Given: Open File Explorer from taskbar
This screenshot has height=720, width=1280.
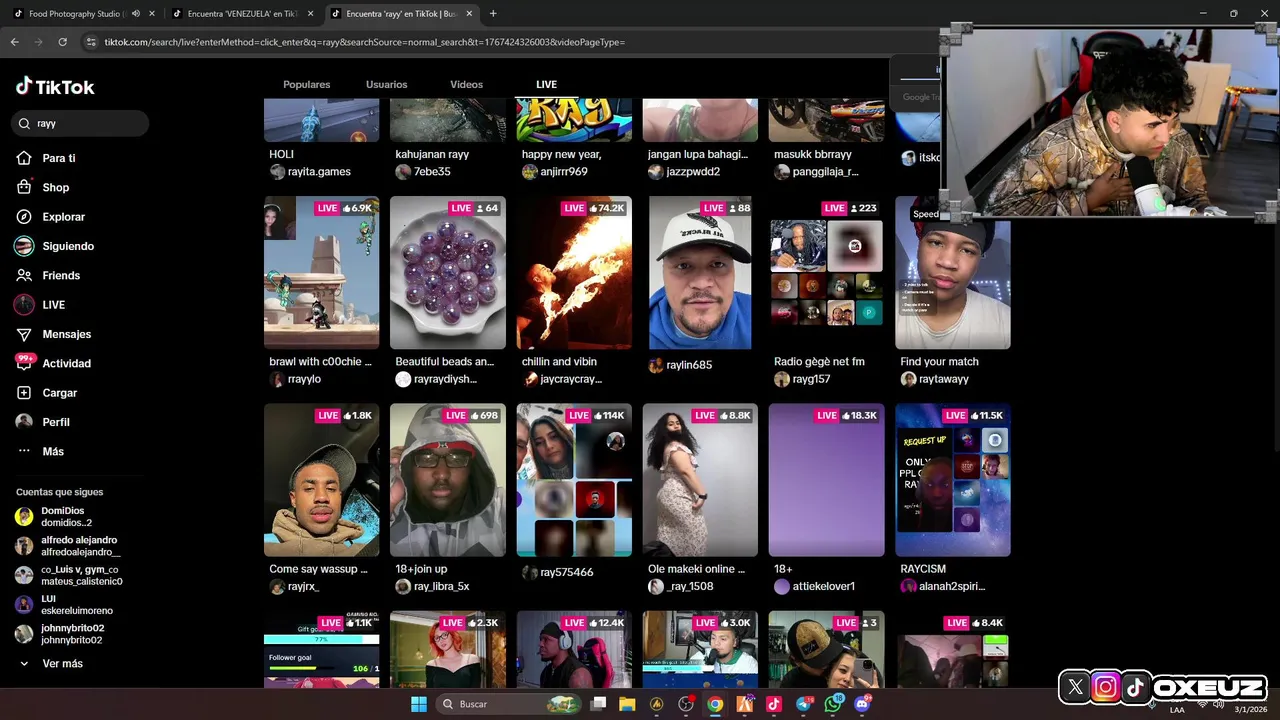Looking at the screenshot, I should (x=627, y=704).
